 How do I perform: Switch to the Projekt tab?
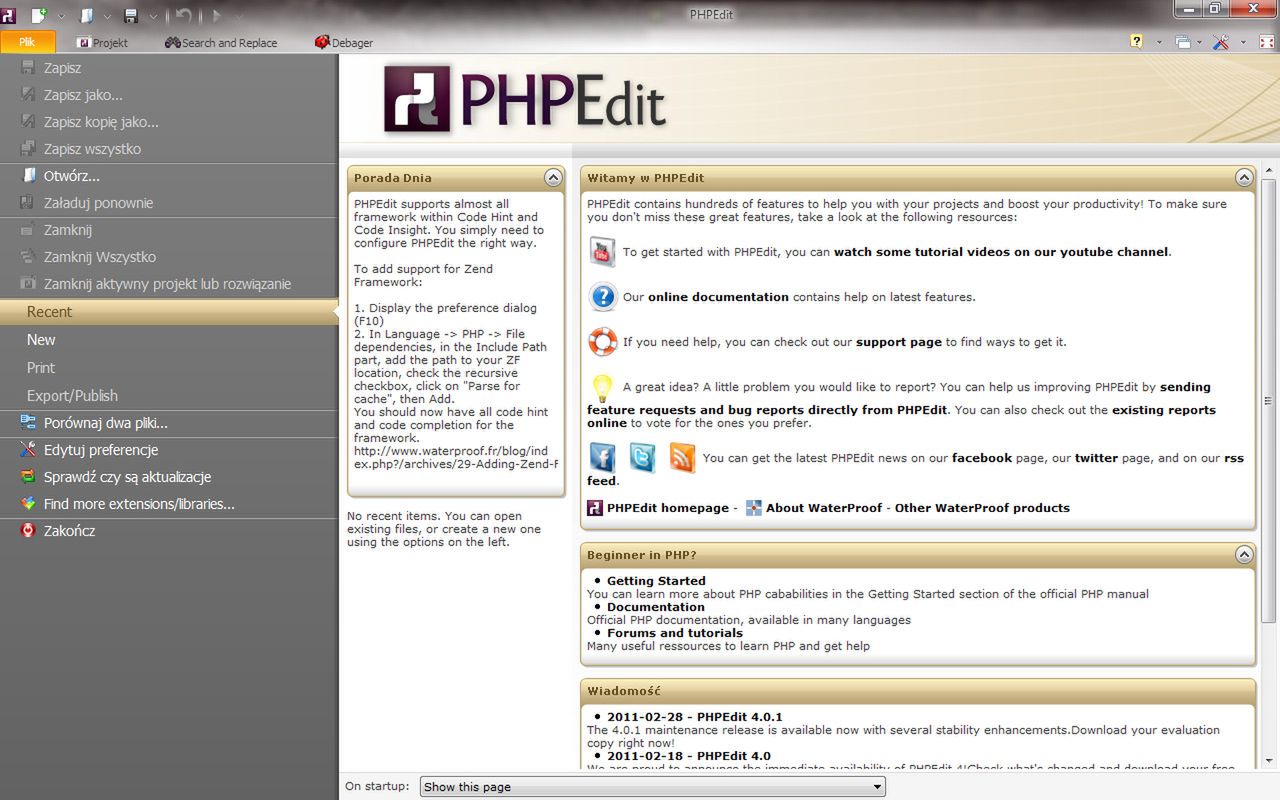(102, 43)
